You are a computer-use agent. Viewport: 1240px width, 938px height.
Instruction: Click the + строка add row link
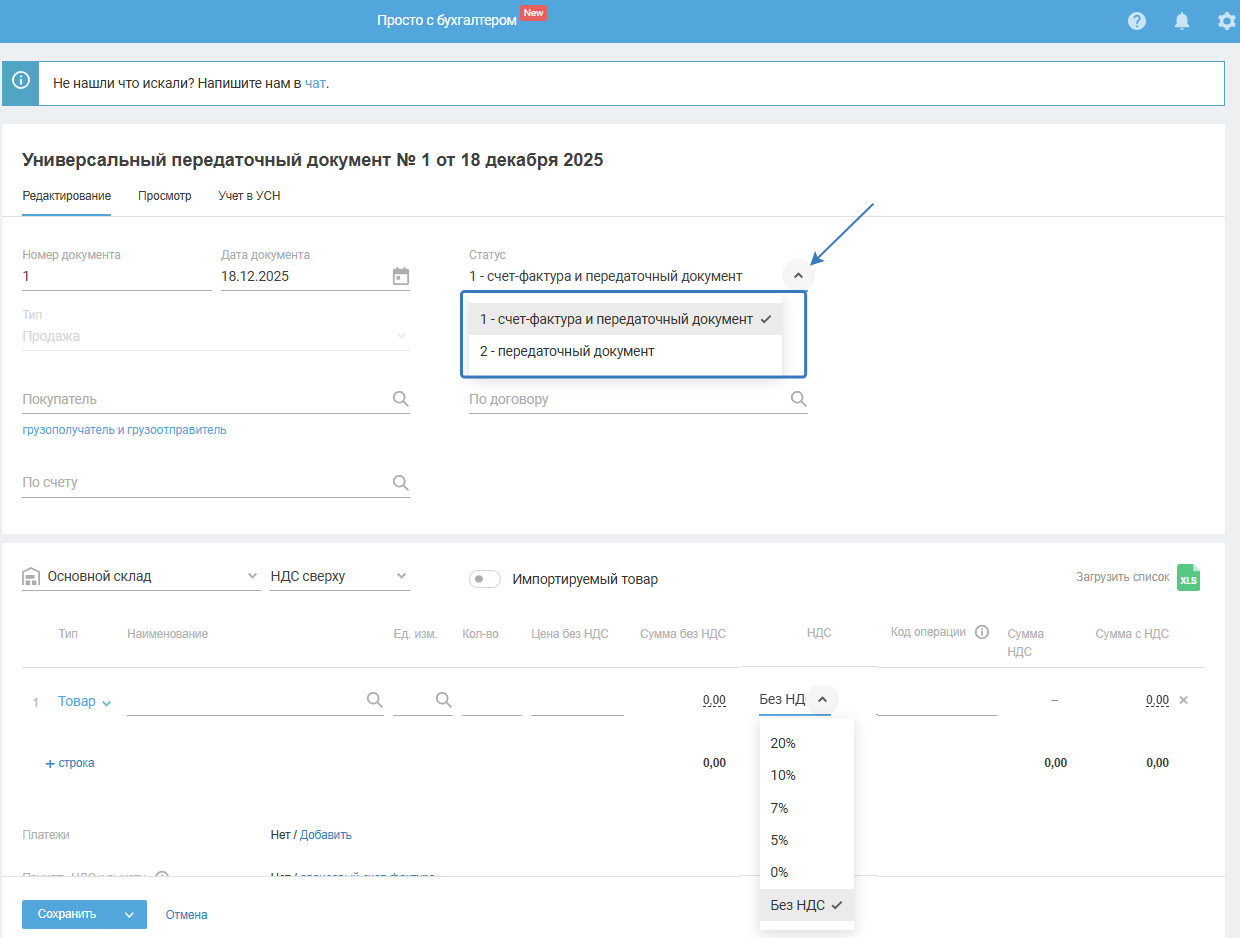point(70,763)
